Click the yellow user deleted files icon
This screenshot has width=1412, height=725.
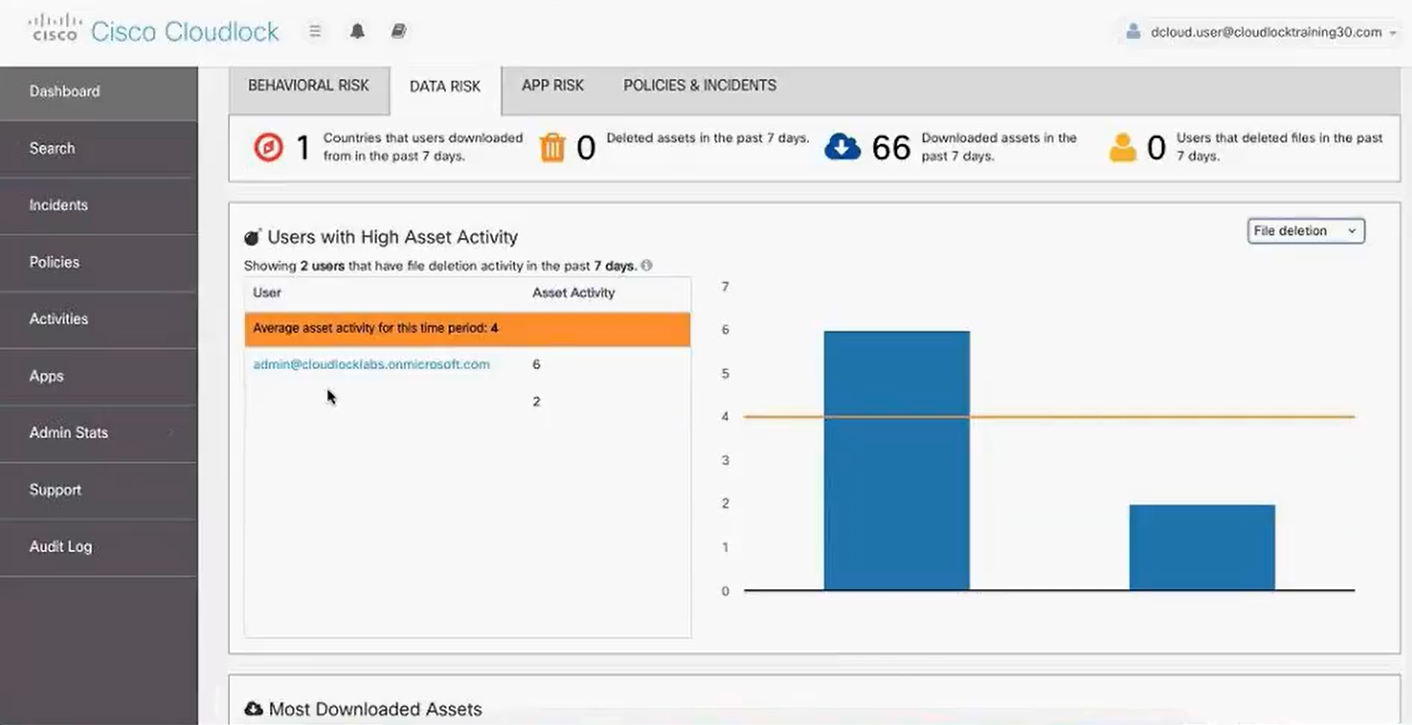(1123, 147)
